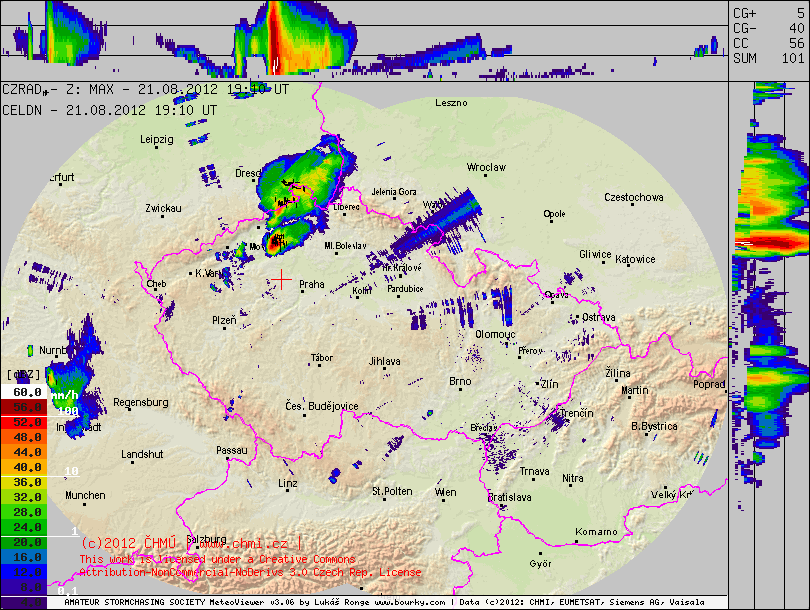The image size is (810, 610).
Task: Click the green 28.0 legend swatch
Action: tap(23, 512)
